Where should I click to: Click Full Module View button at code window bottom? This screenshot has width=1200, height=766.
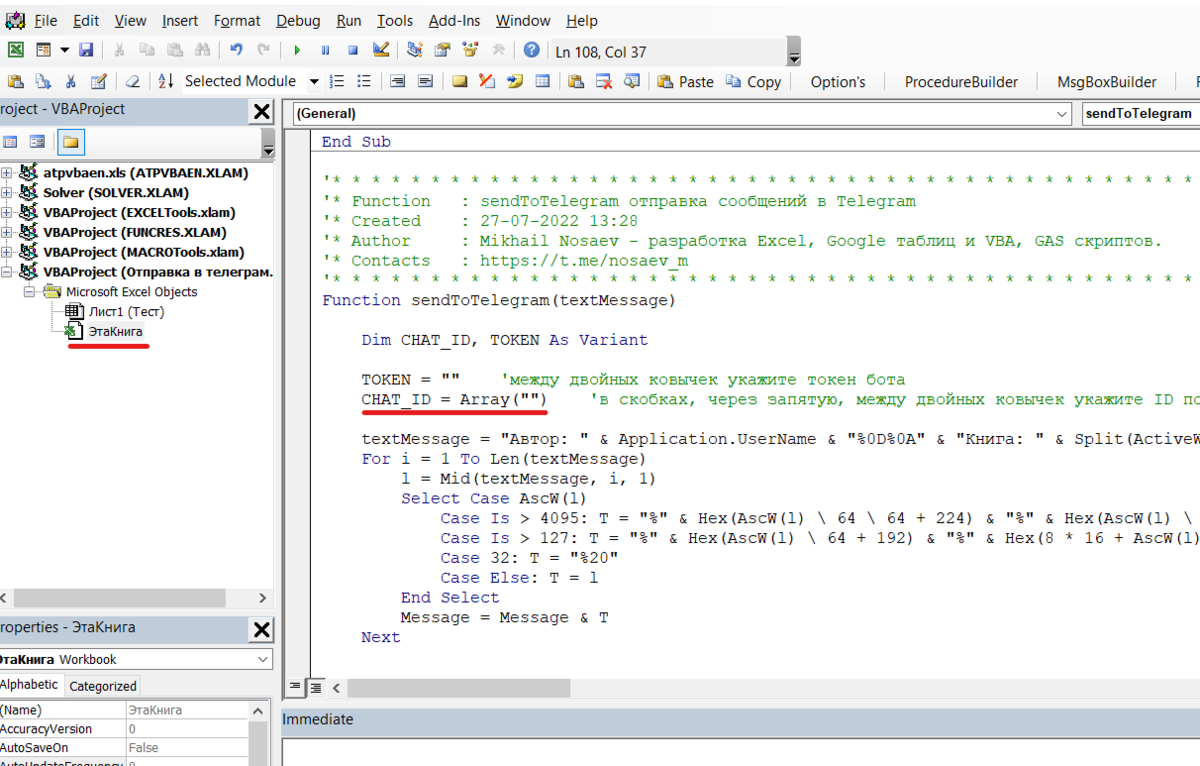314,688
